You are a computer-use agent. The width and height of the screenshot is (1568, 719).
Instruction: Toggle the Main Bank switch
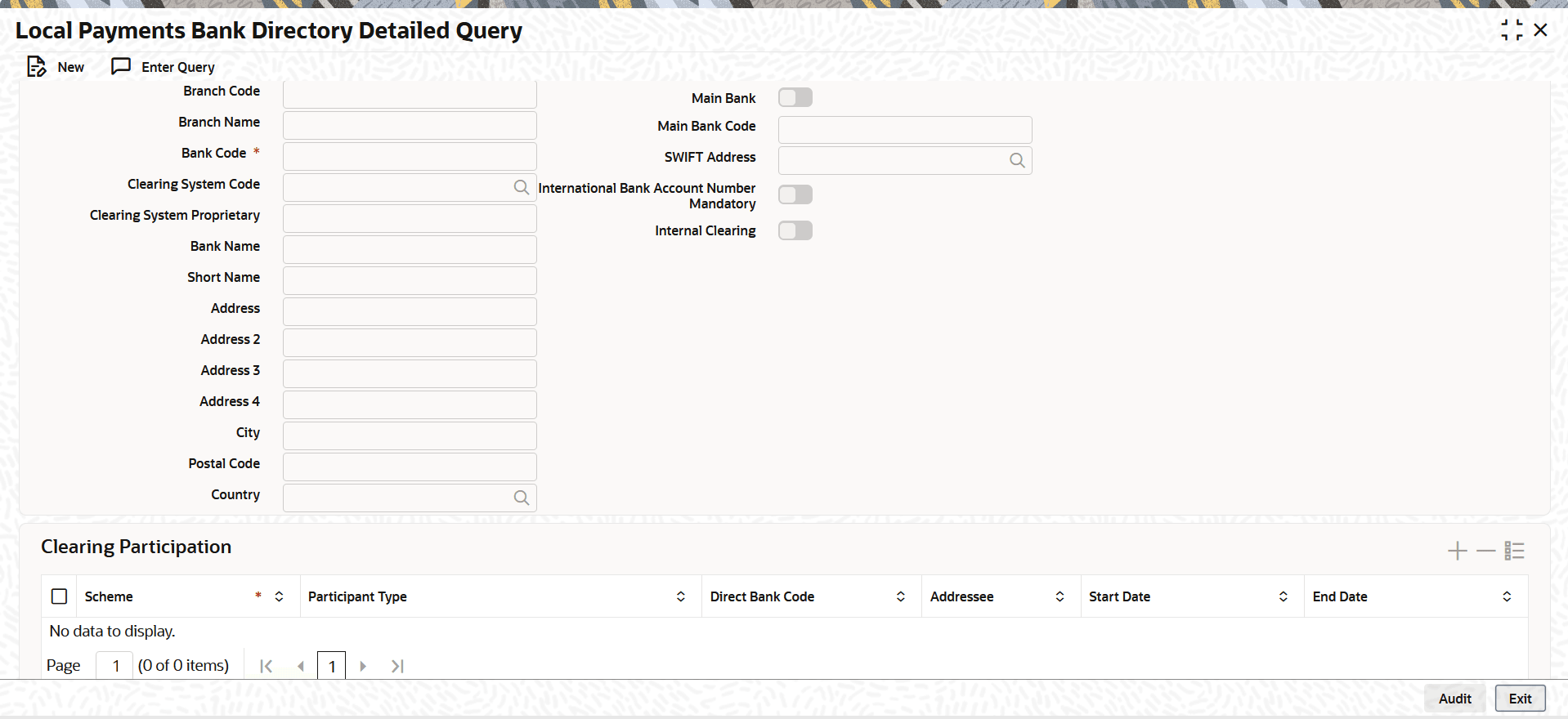[x=795, y=98]
